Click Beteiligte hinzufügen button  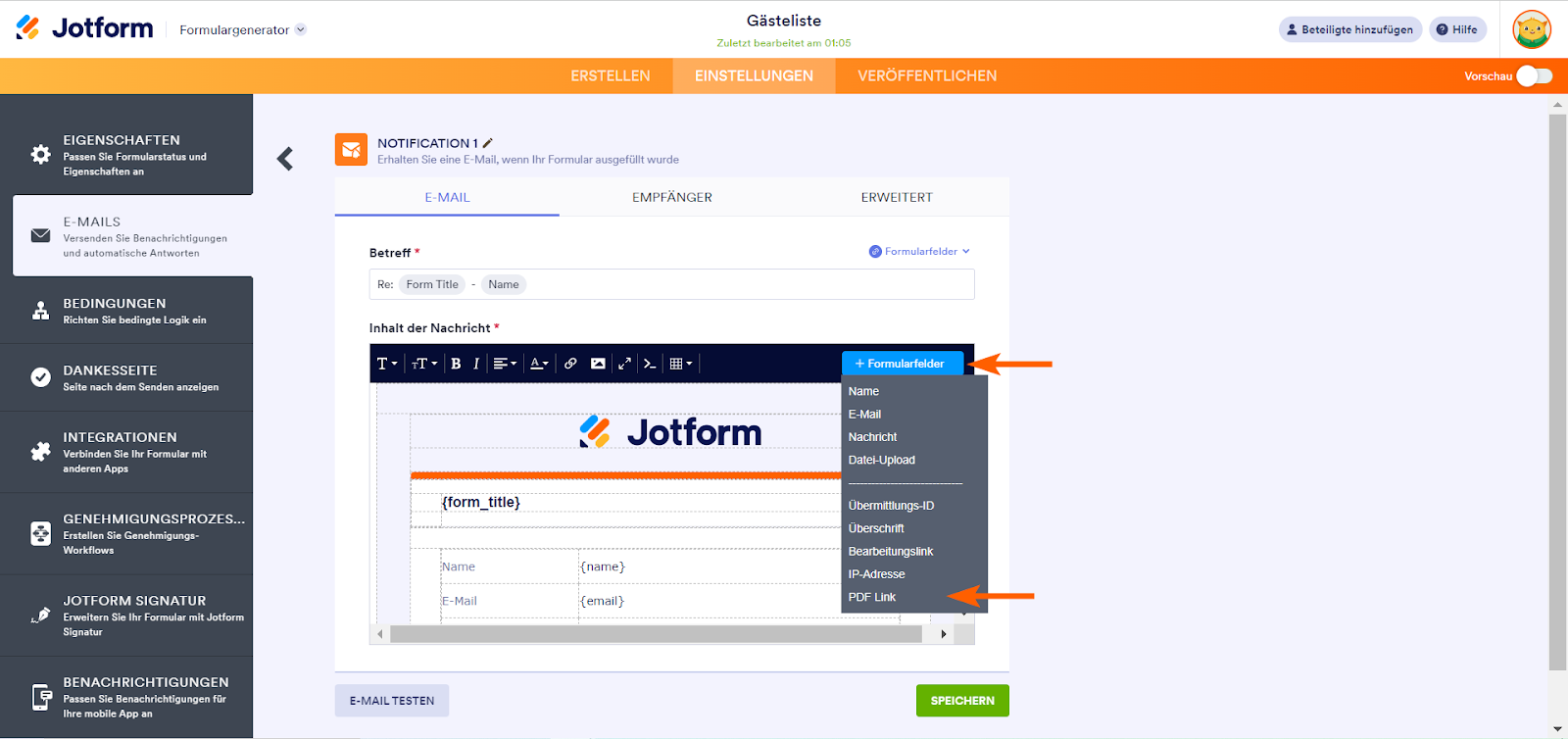[x=1350, y=29]
